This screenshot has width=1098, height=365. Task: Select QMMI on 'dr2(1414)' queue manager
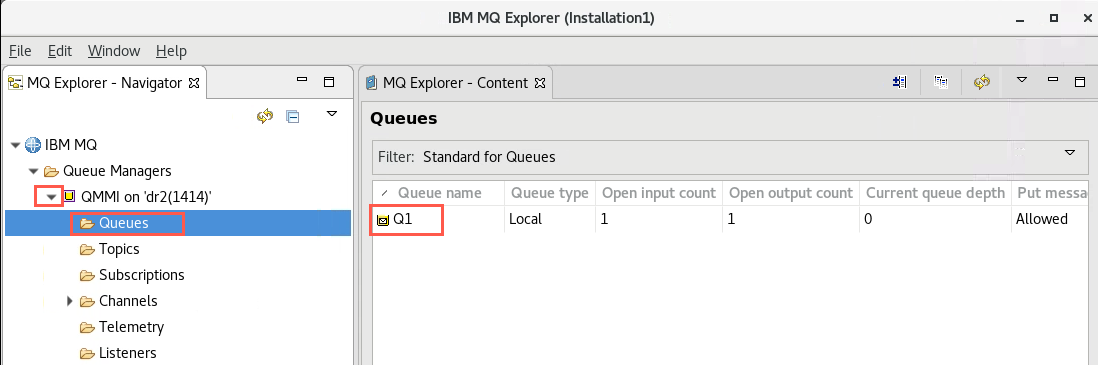coord(147,198)
